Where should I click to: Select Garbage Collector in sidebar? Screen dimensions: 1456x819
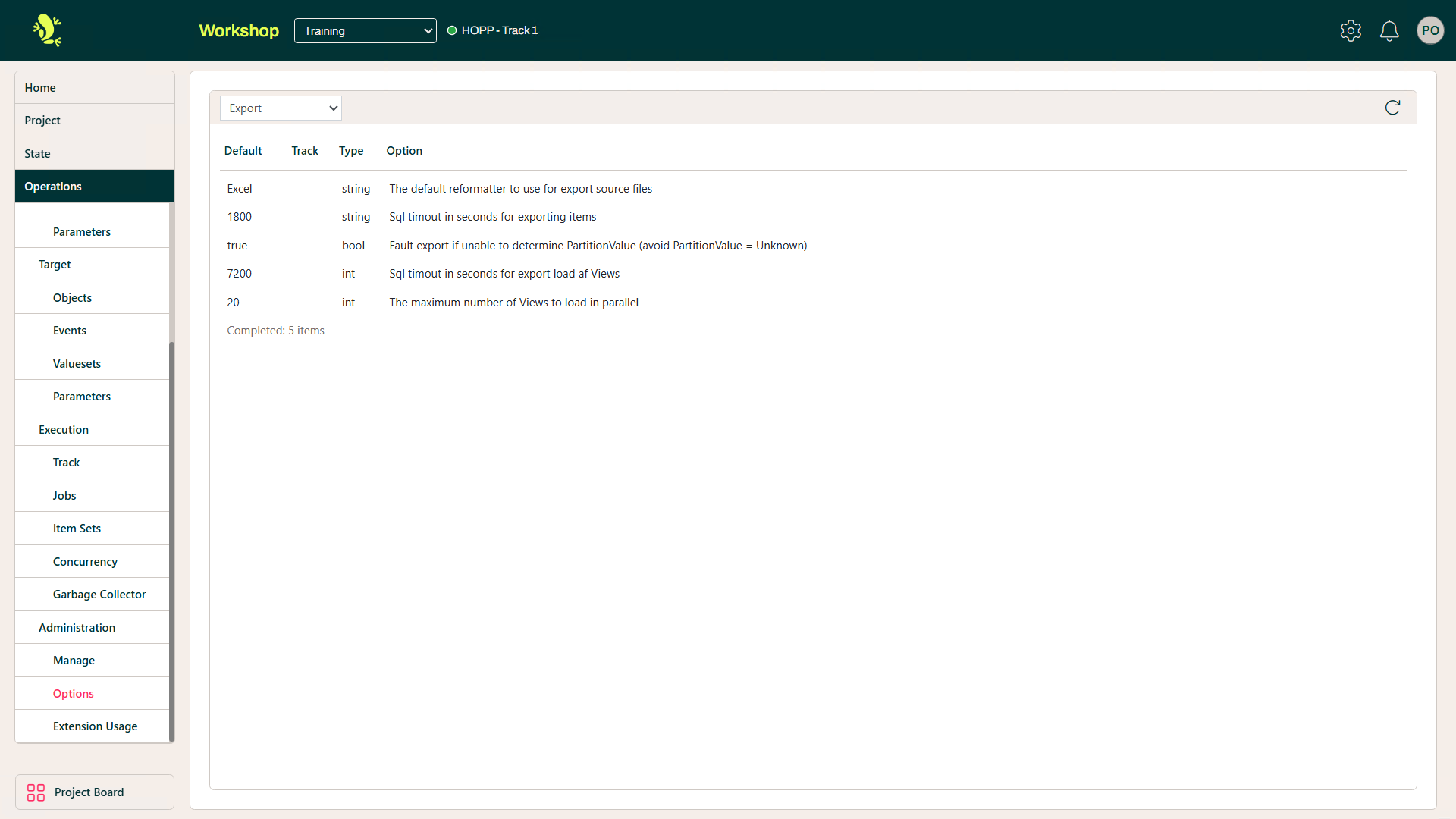(99, 595)
